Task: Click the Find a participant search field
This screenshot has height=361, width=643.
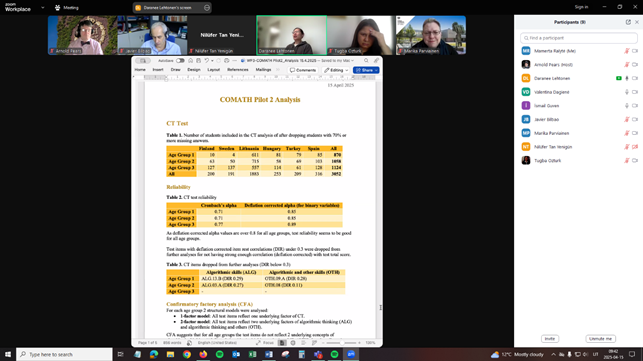Action: click(x=579, y=38)
